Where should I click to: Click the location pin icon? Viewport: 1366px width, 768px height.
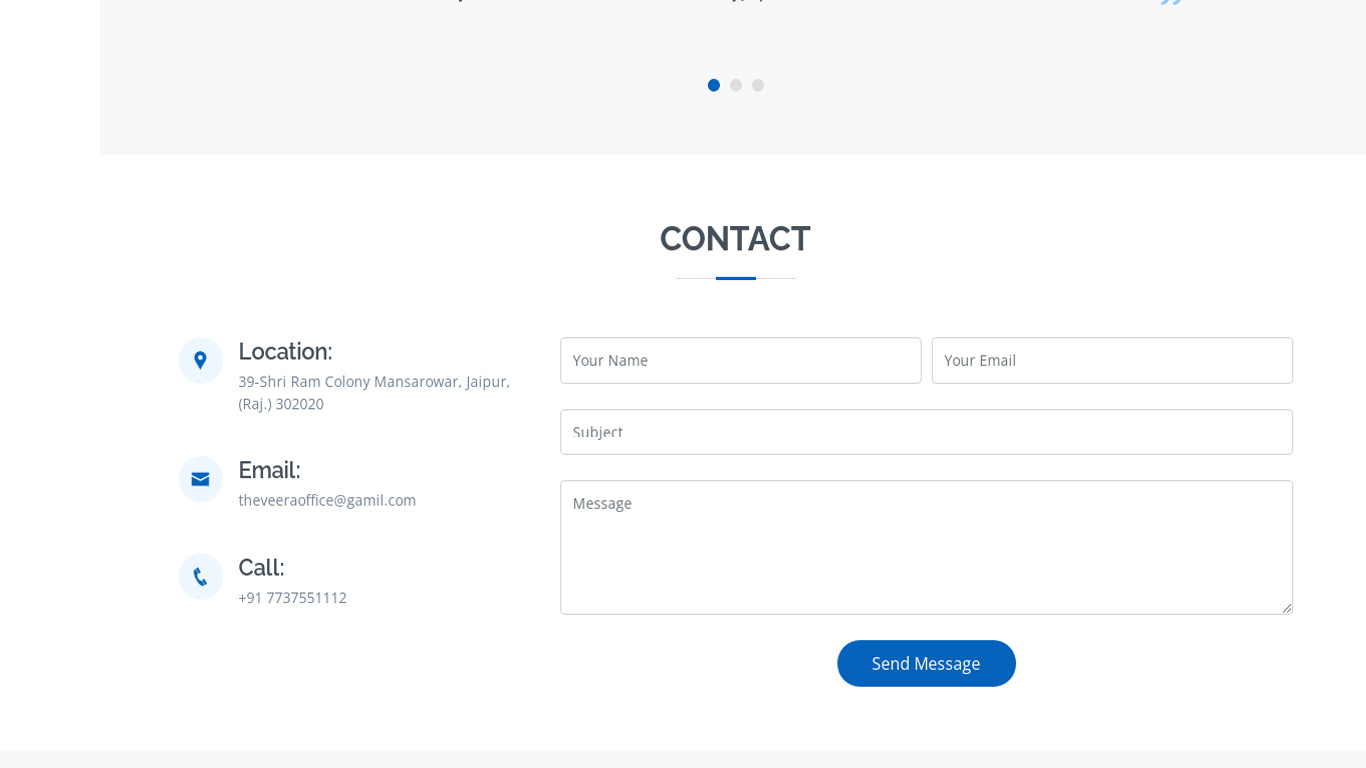tap(200, 360)
